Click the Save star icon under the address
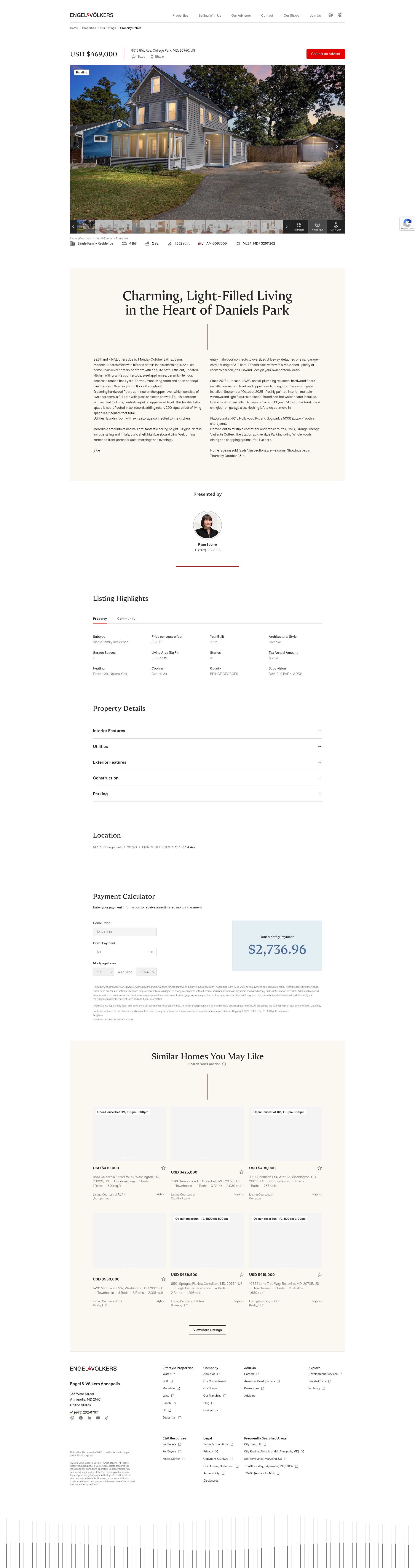The height and width of the screenshot is (1568, 415). pyautogui.click(x=133, y=57)
